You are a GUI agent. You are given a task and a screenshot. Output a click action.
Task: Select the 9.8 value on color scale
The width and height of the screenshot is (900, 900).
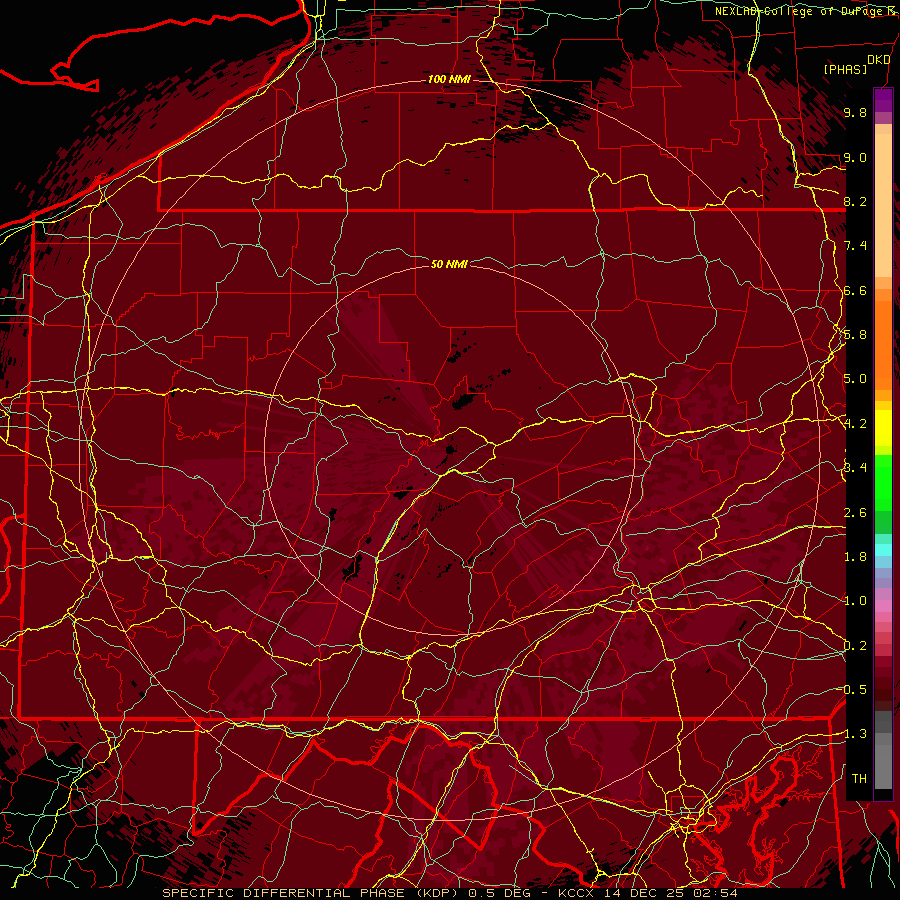[x=855, y=112]
